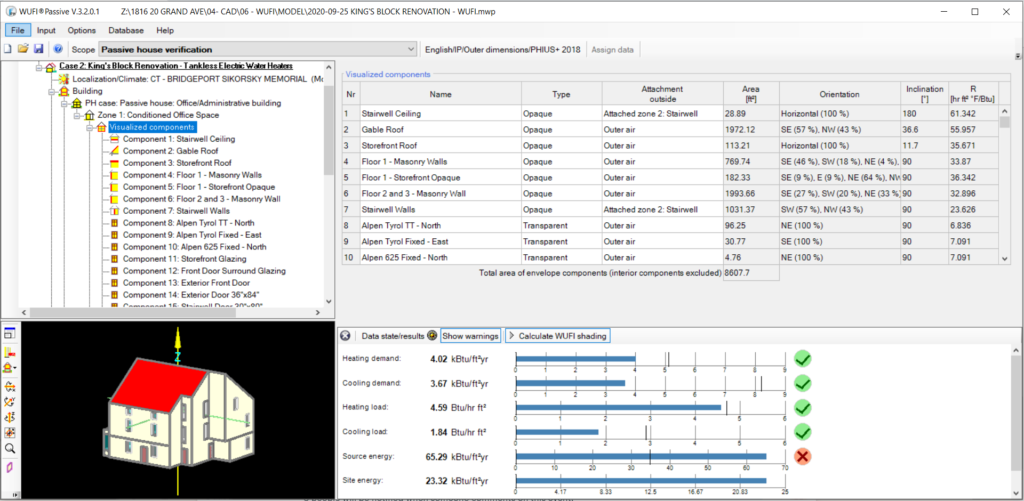Image resolution: width=1024 pixels, height=501 pixels.
Task: Open the Options menu
Action: (82, 30)
